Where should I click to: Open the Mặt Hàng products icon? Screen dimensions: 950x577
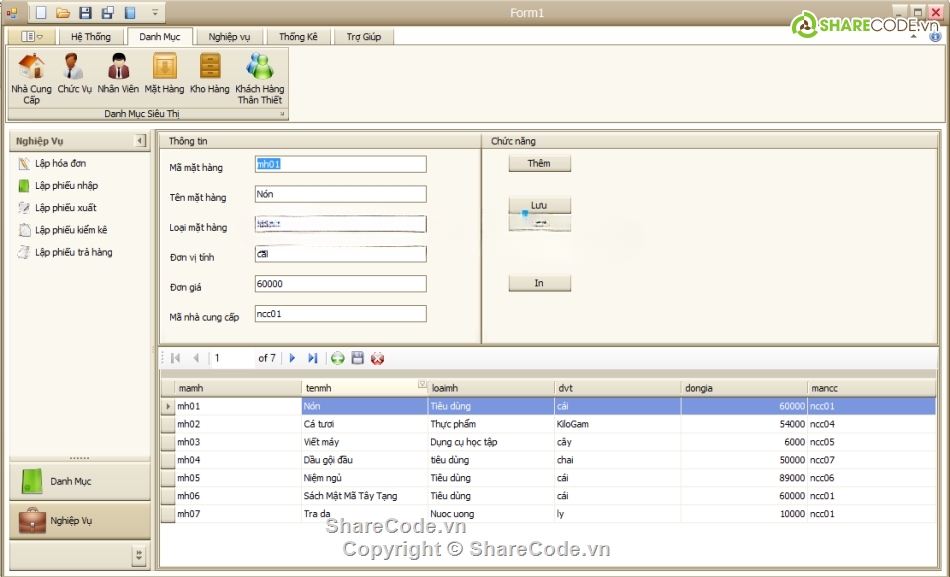point(164,73)
